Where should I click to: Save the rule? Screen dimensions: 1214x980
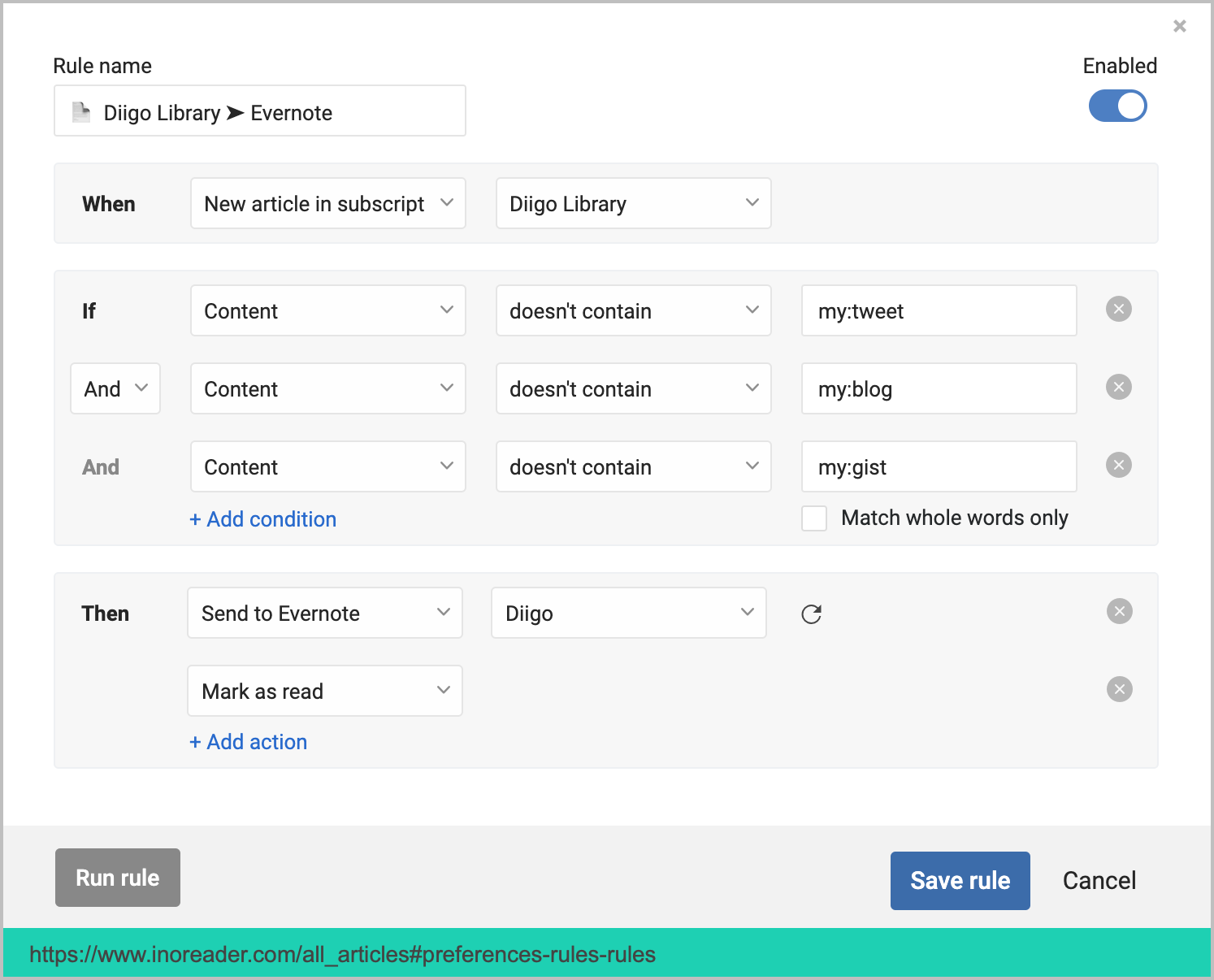[960, 880]
